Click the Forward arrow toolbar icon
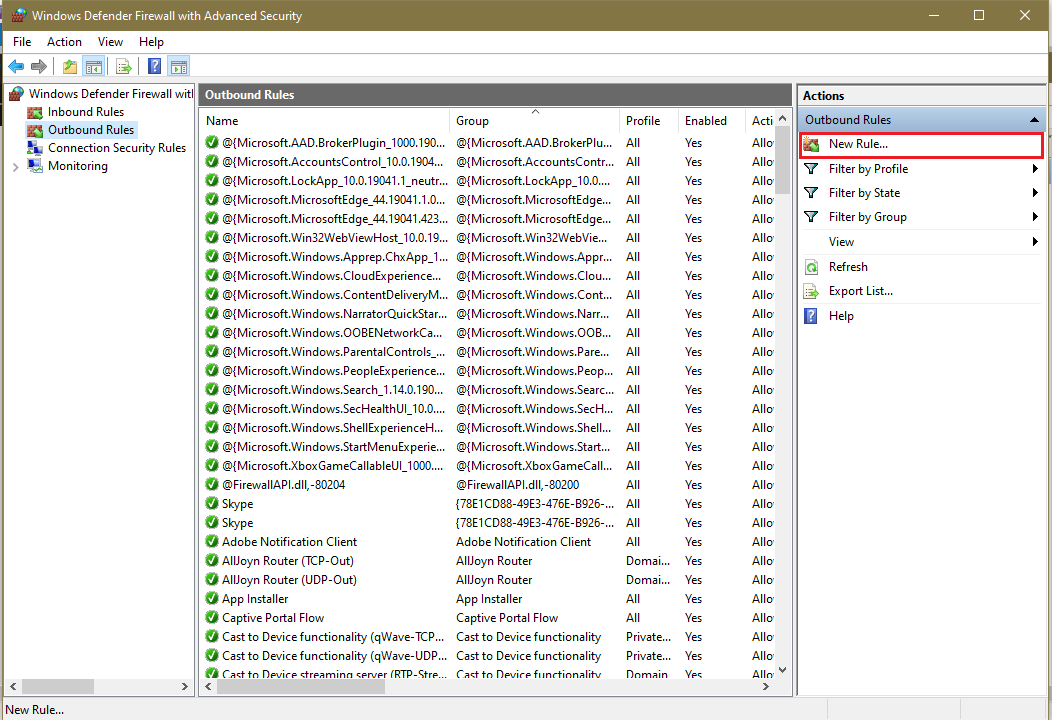The width and height of the screenshot is (1052, 720). pos(39,66)
